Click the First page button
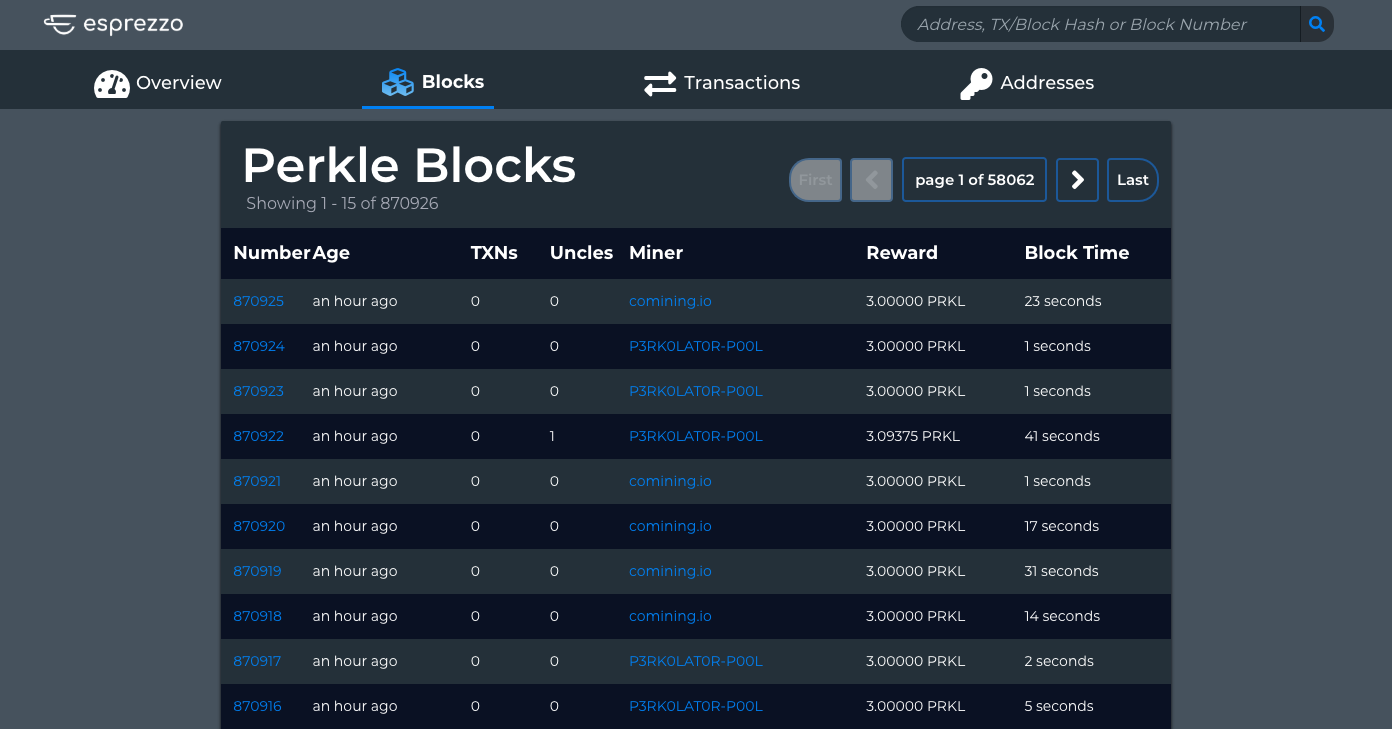Screen dimensions: 1392x729 click(x=815, y=180)
